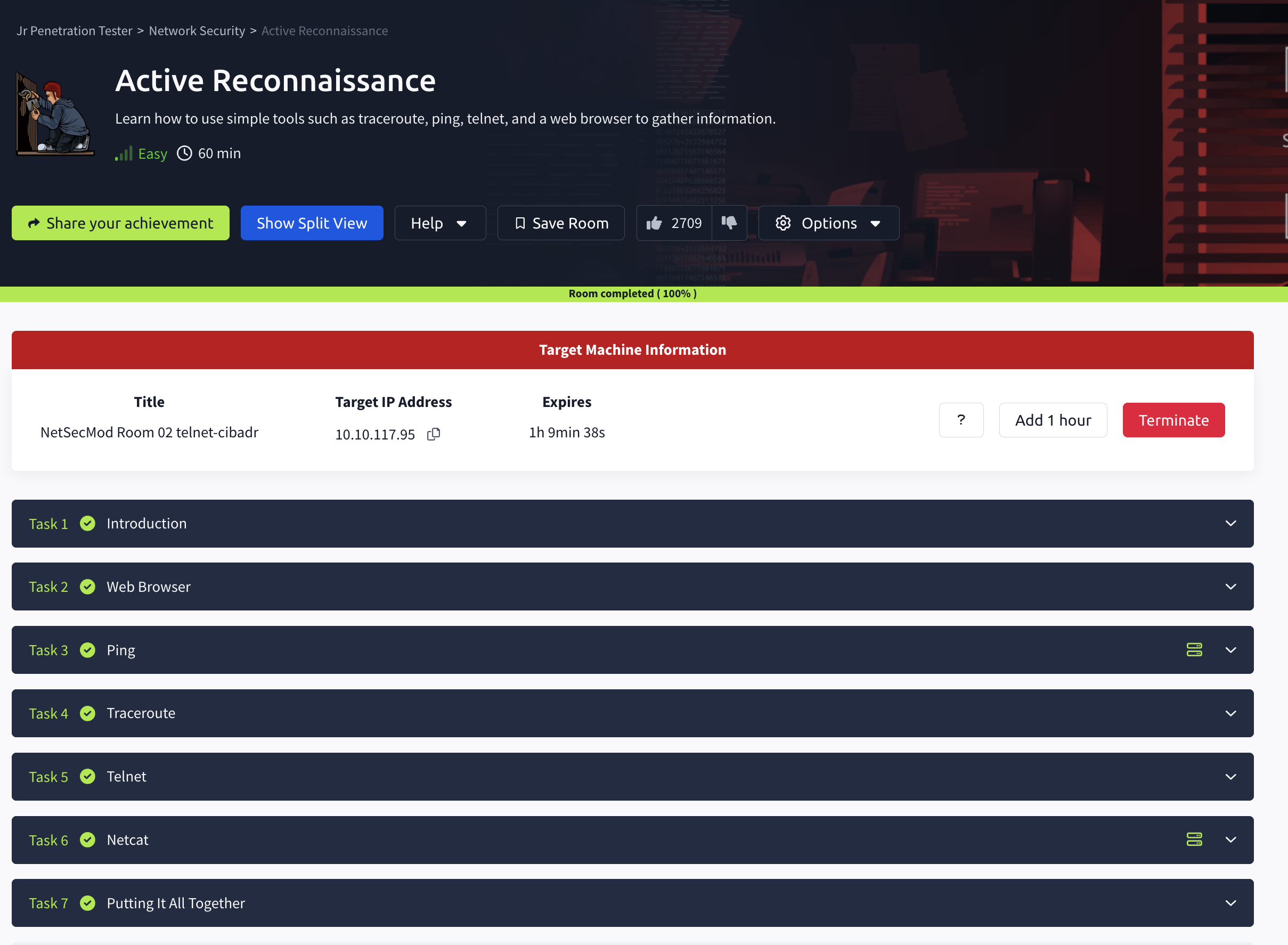Viewport: 1288px width, 945px height.
Task: Go to Network Security breadcrumb
Action: tap(197, 30)
